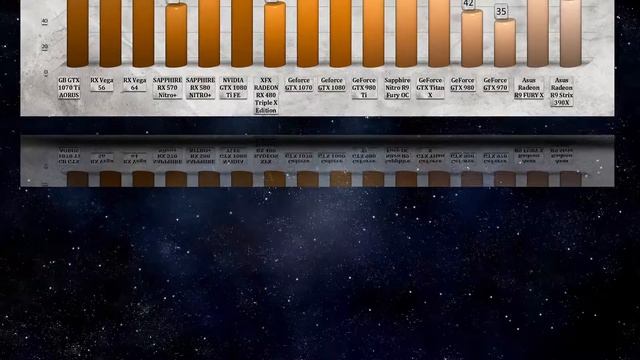Click the Asus Radeon R9 Strix 390X bar
640x360 pixels.
[x=571, y=33]
